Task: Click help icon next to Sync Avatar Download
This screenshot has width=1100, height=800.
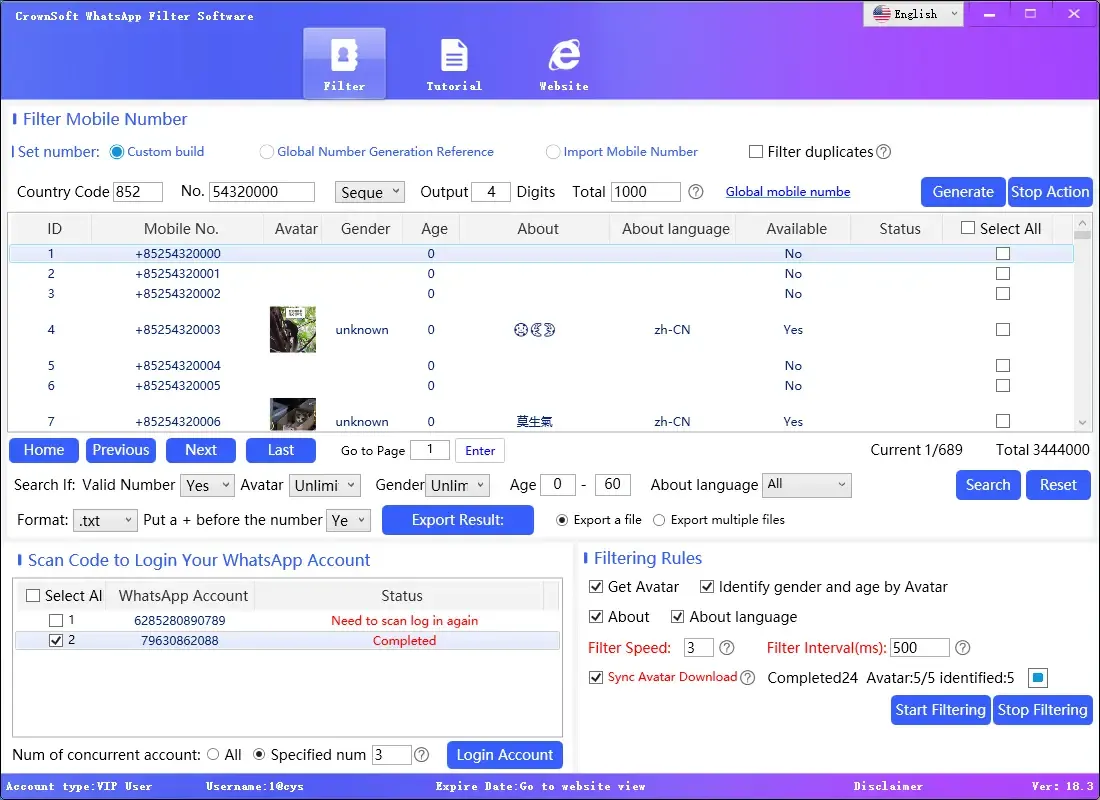Action: coord(747,678)
